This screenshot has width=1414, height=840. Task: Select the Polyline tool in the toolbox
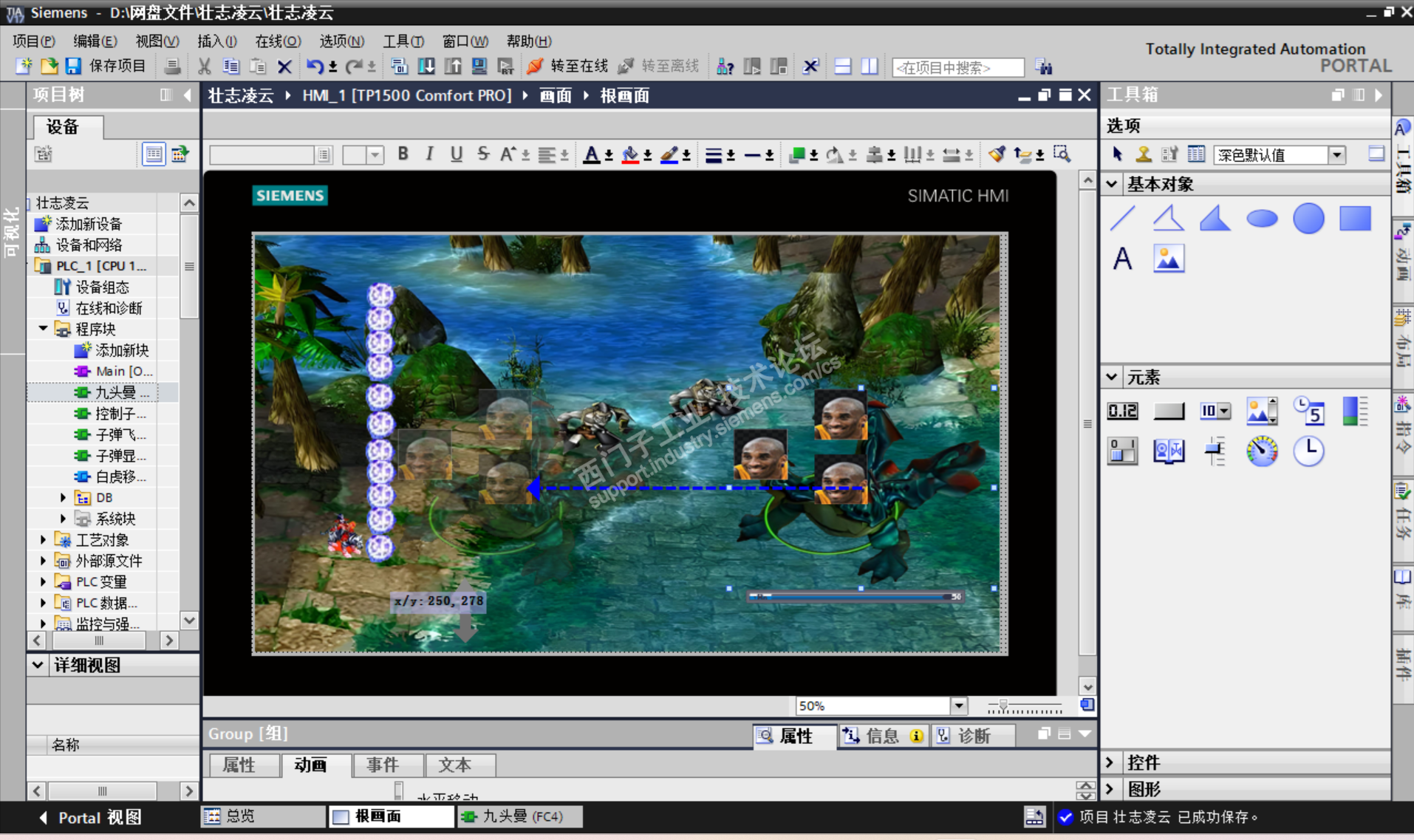click(1169, 219)
